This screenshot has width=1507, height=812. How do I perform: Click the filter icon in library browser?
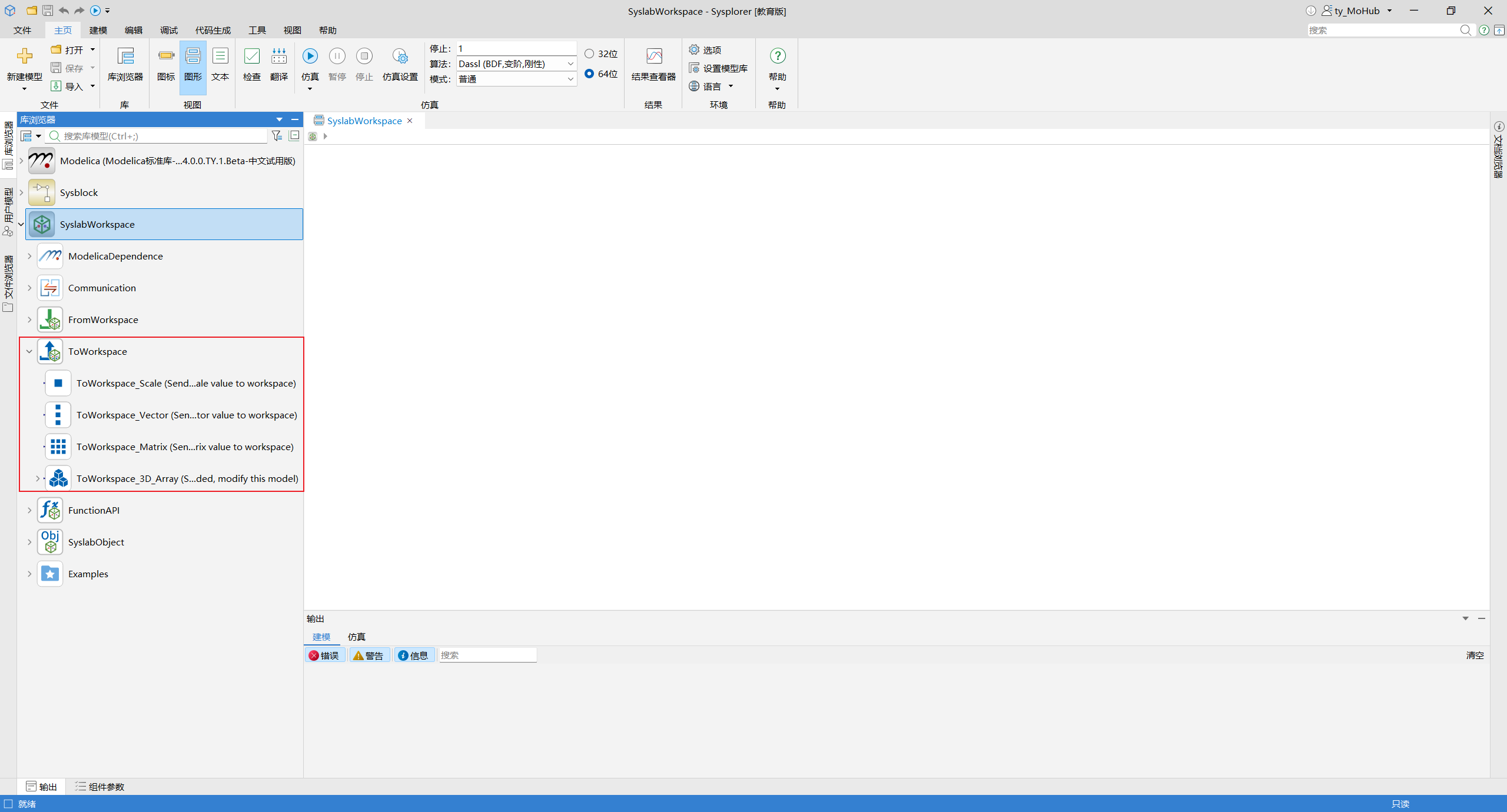coord(277,136)
